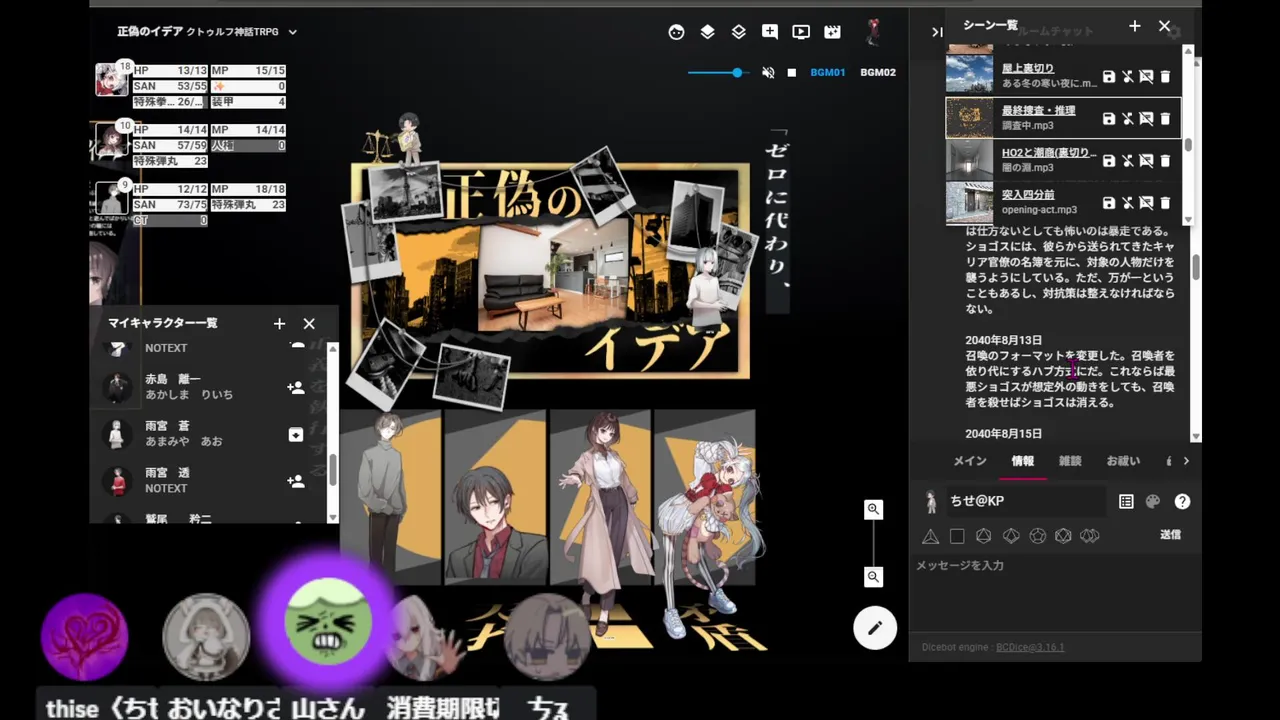1280x720 pixels.
Task: Show more chat tabs with right chevron
Action: pyautogui.click(x=1186, y=461)
